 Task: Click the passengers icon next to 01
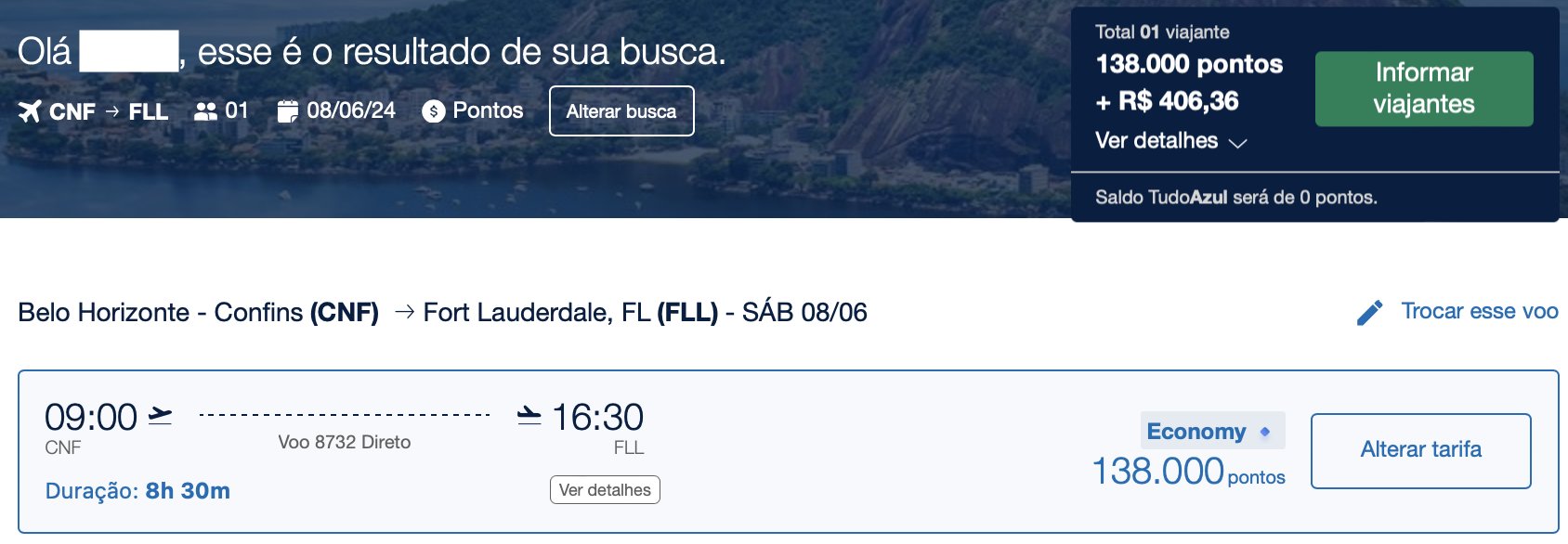(x=205, y=111)
